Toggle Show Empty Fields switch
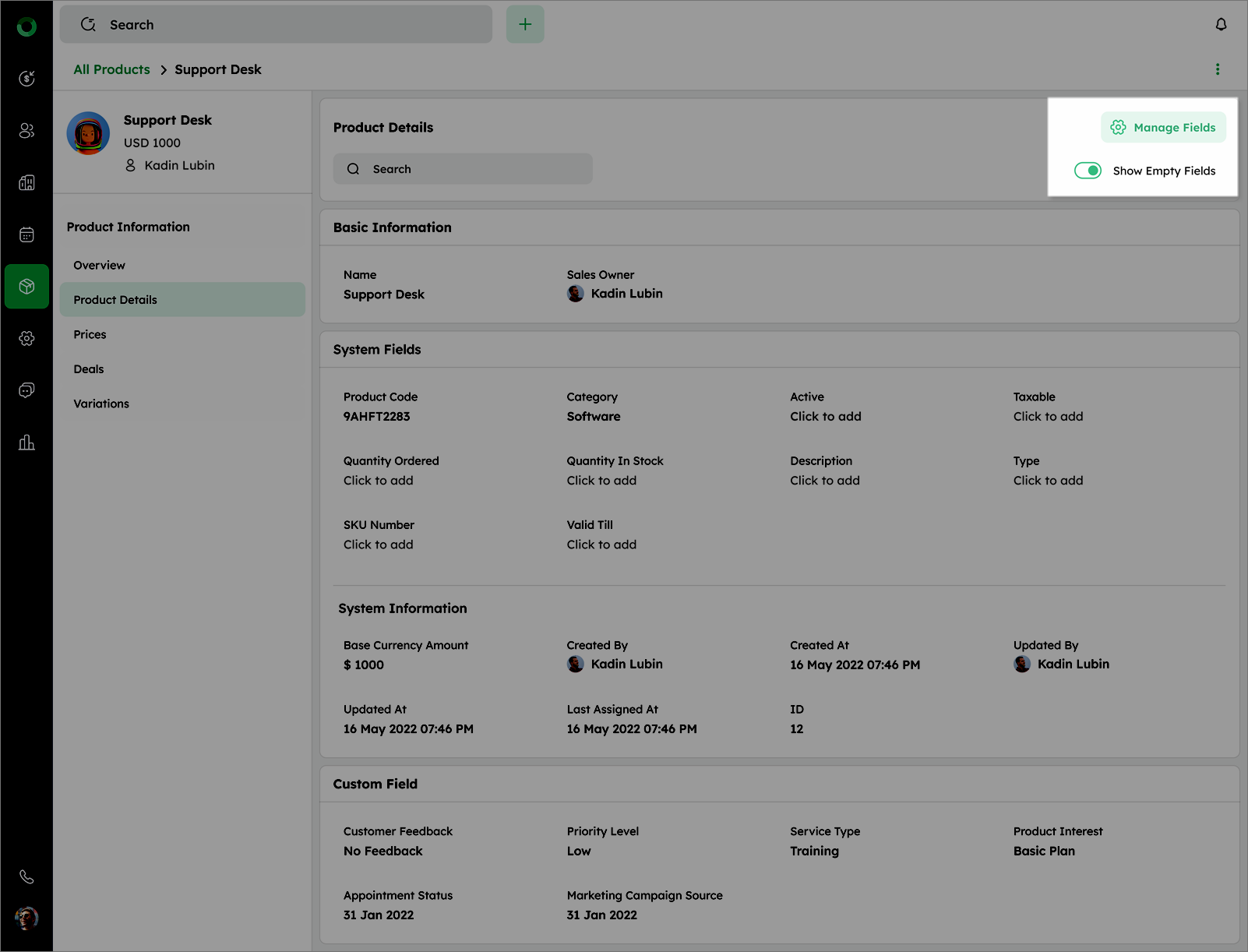The image size is (1248, 952). (x=1088, y=171)
